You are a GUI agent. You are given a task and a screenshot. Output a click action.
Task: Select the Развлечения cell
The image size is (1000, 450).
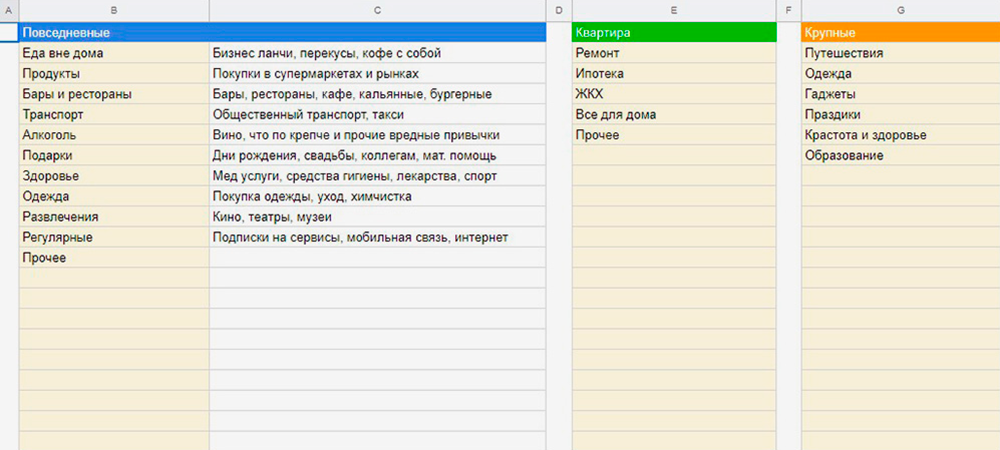[114, 217]
